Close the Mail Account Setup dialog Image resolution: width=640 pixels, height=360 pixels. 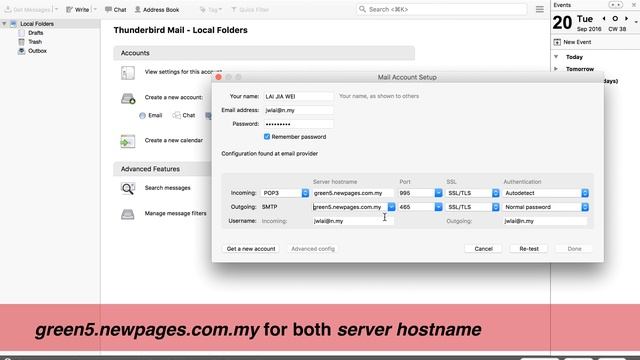218,77
